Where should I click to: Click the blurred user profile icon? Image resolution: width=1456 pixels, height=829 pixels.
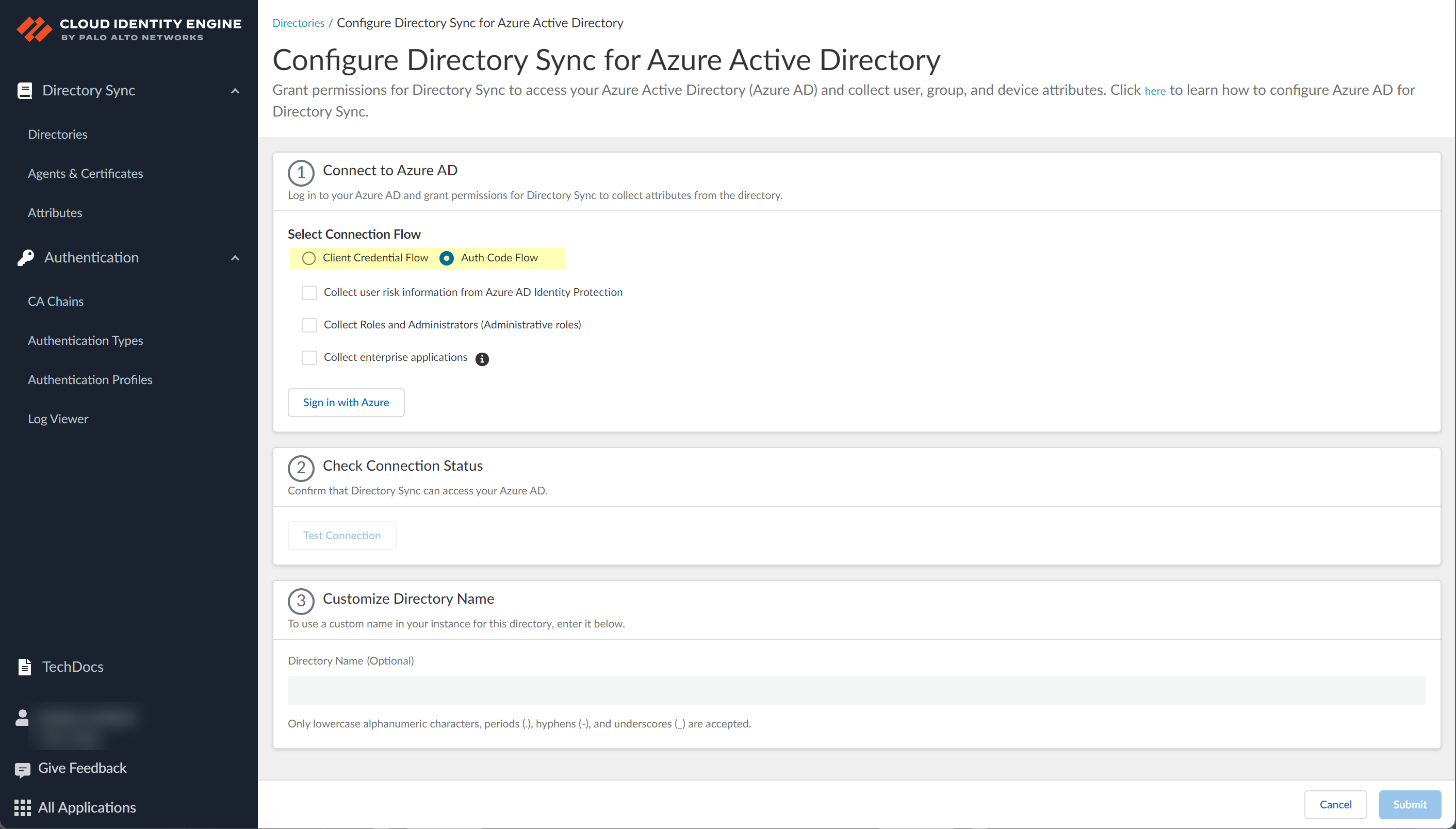[22, 718]
